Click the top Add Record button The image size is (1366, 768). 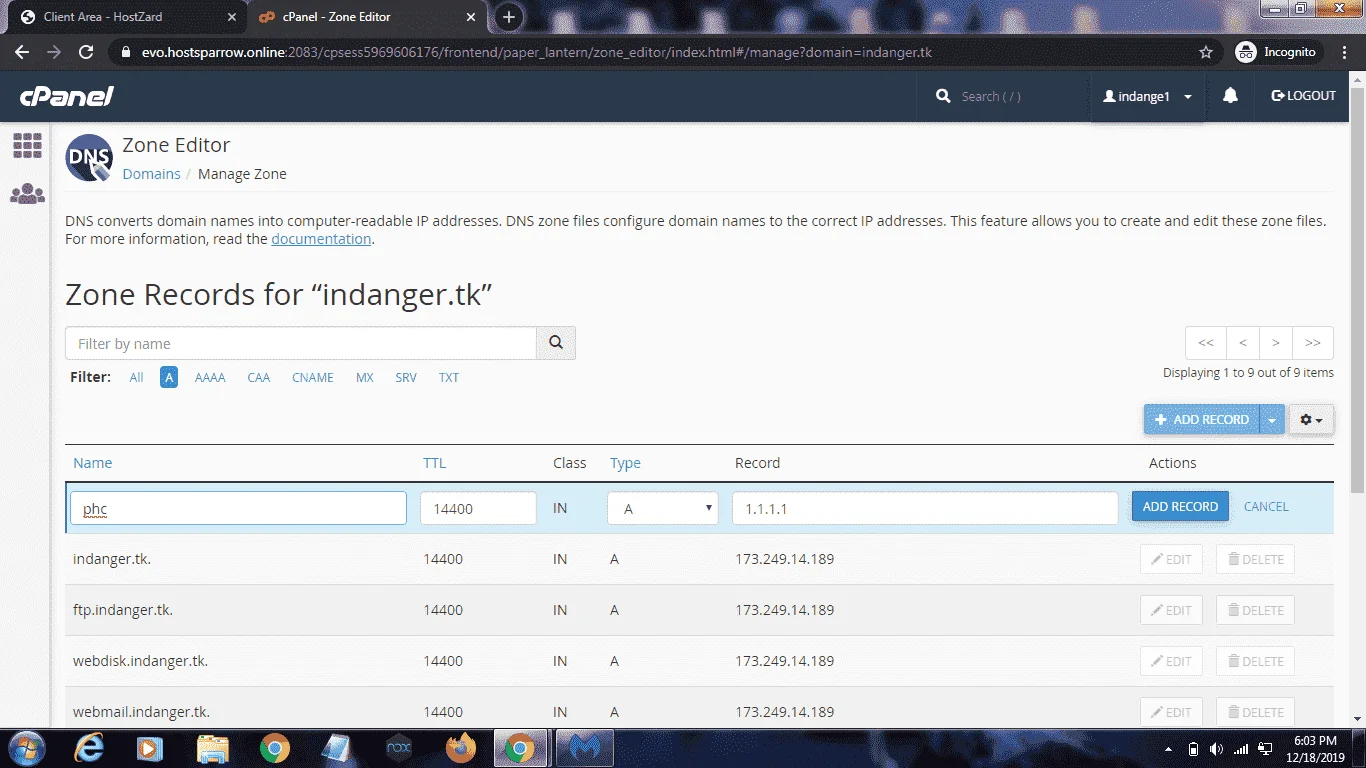coord(1202,420)
